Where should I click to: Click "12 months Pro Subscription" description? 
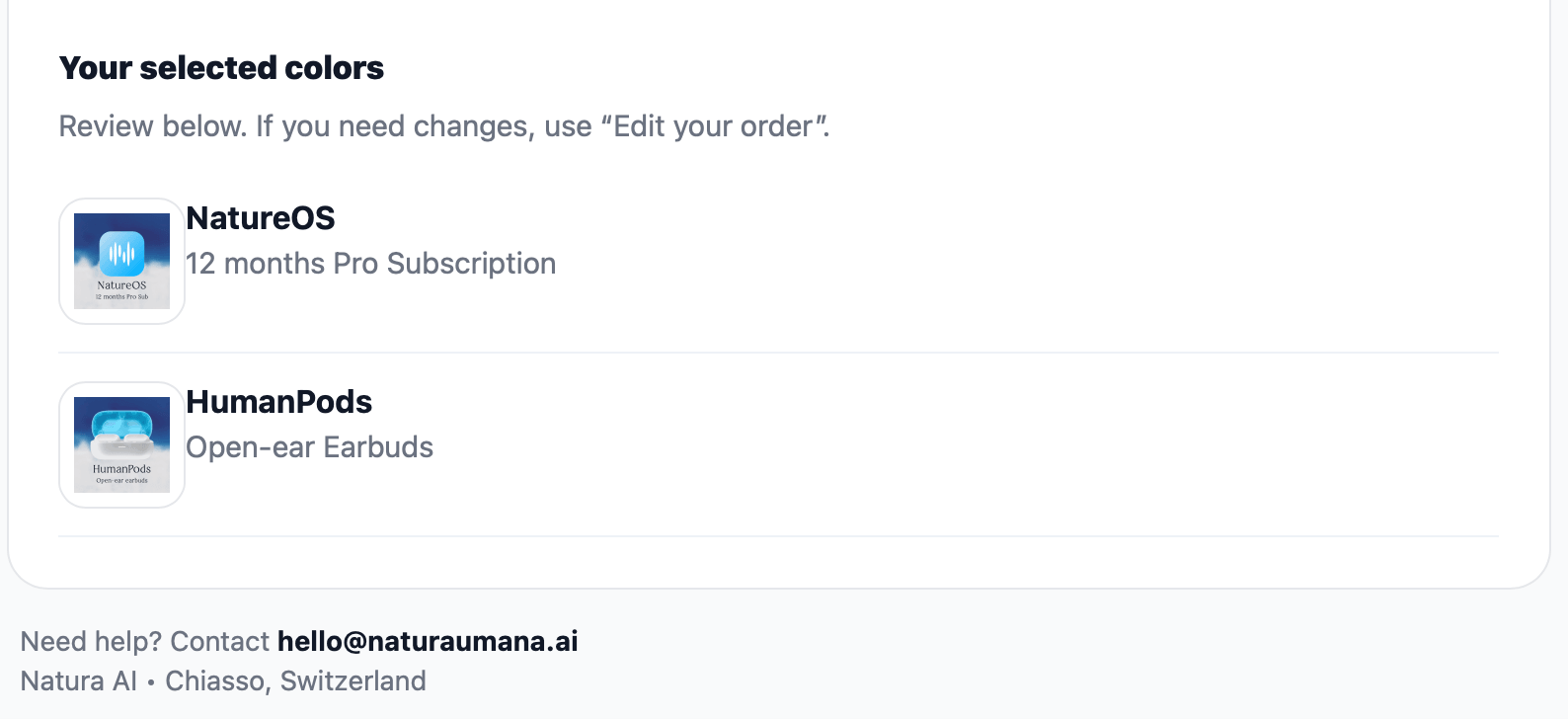point(370,264)
